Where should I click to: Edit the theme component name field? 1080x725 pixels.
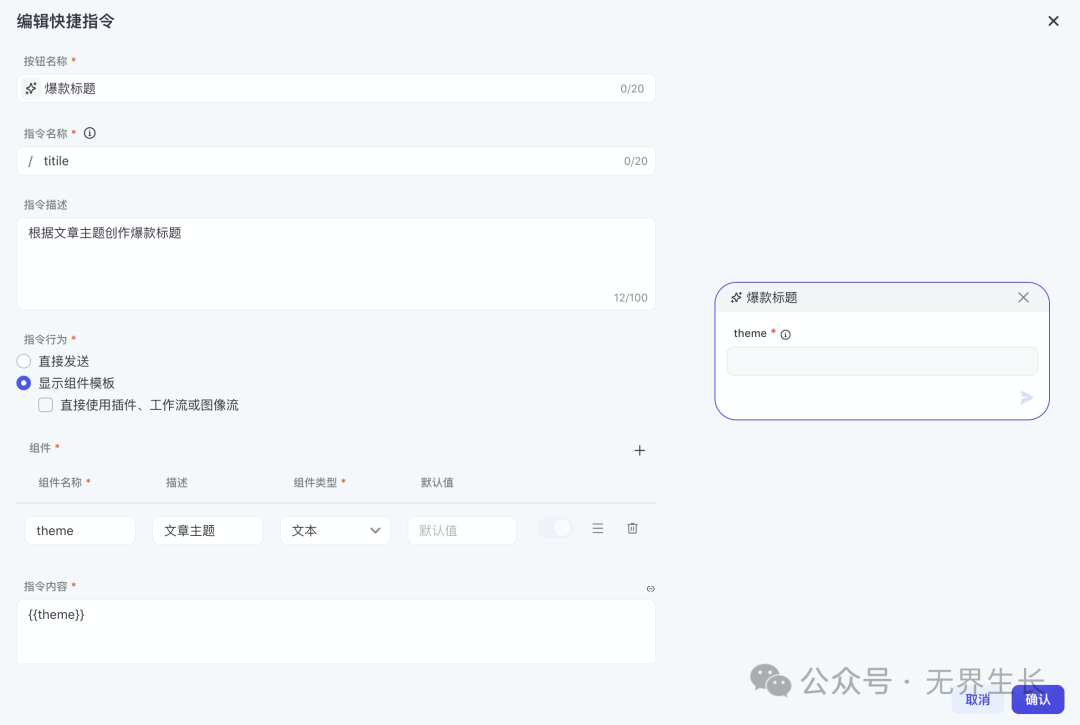80,530
